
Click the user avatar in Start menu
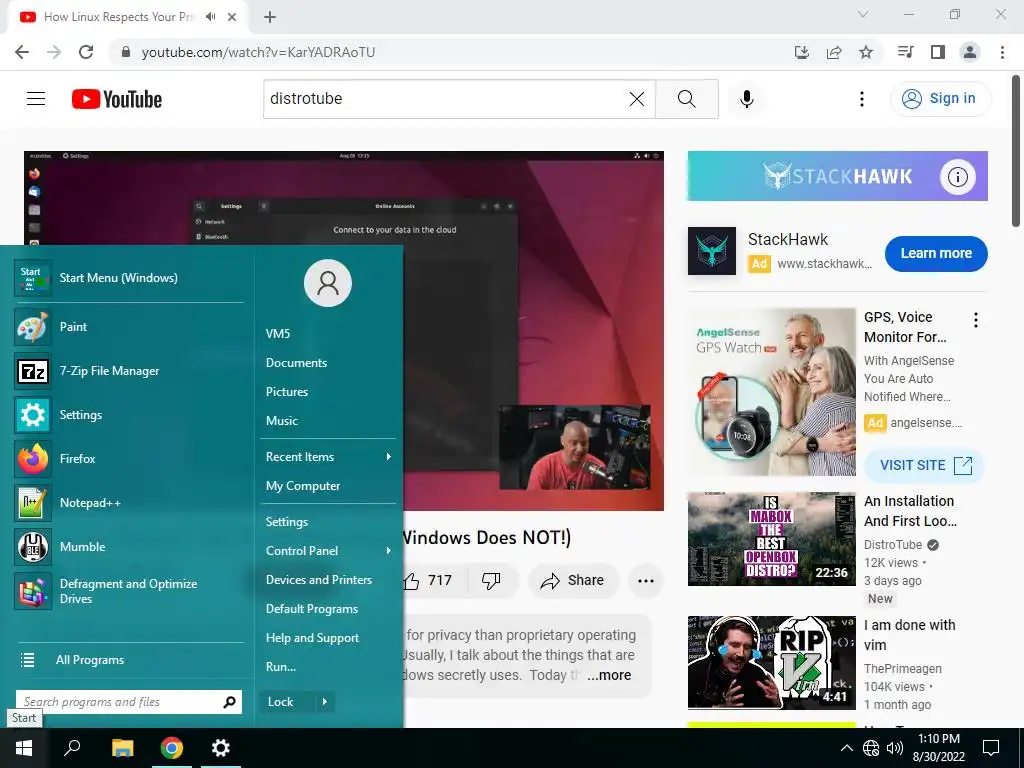[328, 283]
